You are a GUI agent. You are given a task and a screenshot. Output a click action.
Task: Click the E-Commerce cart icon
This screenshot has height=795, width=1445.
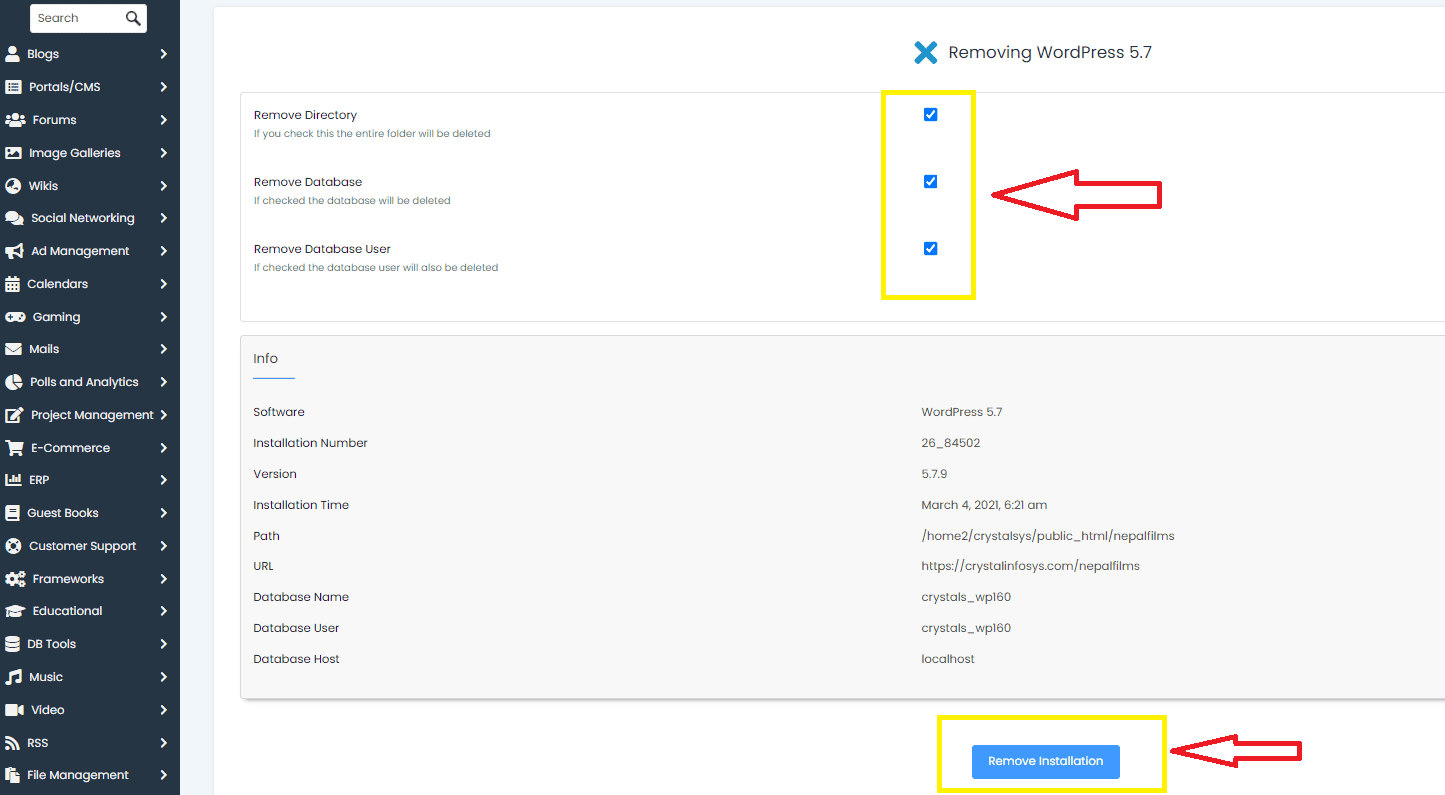click(x=14, y=448)
